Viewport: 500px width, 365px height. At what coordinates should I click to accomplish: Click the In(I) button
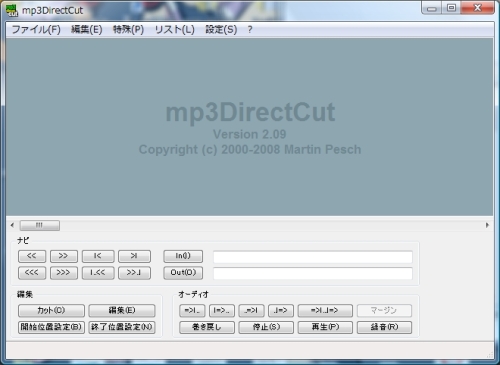pyautogui.click(x=183, y=256)
